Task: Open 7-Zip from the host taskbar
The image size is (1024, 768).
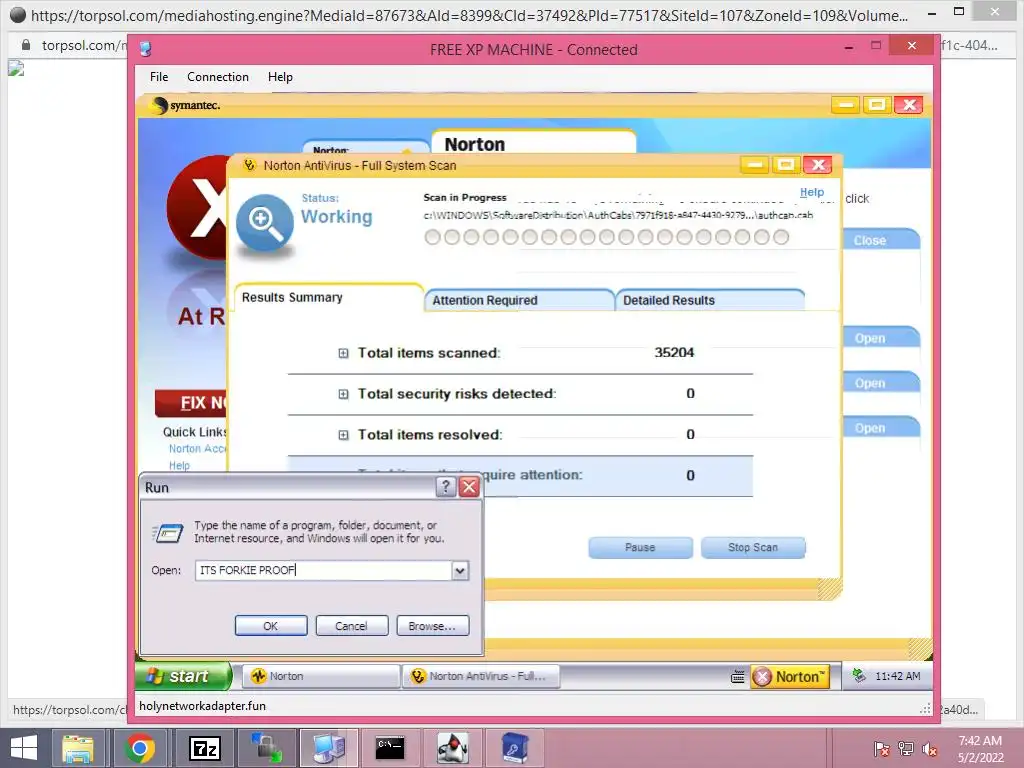Action: [204, 748]
